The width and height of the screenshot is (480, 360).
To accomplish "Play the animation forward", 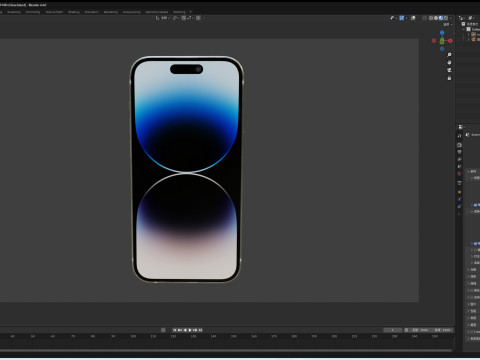I will pyautogui.click(x=190, y=330).
